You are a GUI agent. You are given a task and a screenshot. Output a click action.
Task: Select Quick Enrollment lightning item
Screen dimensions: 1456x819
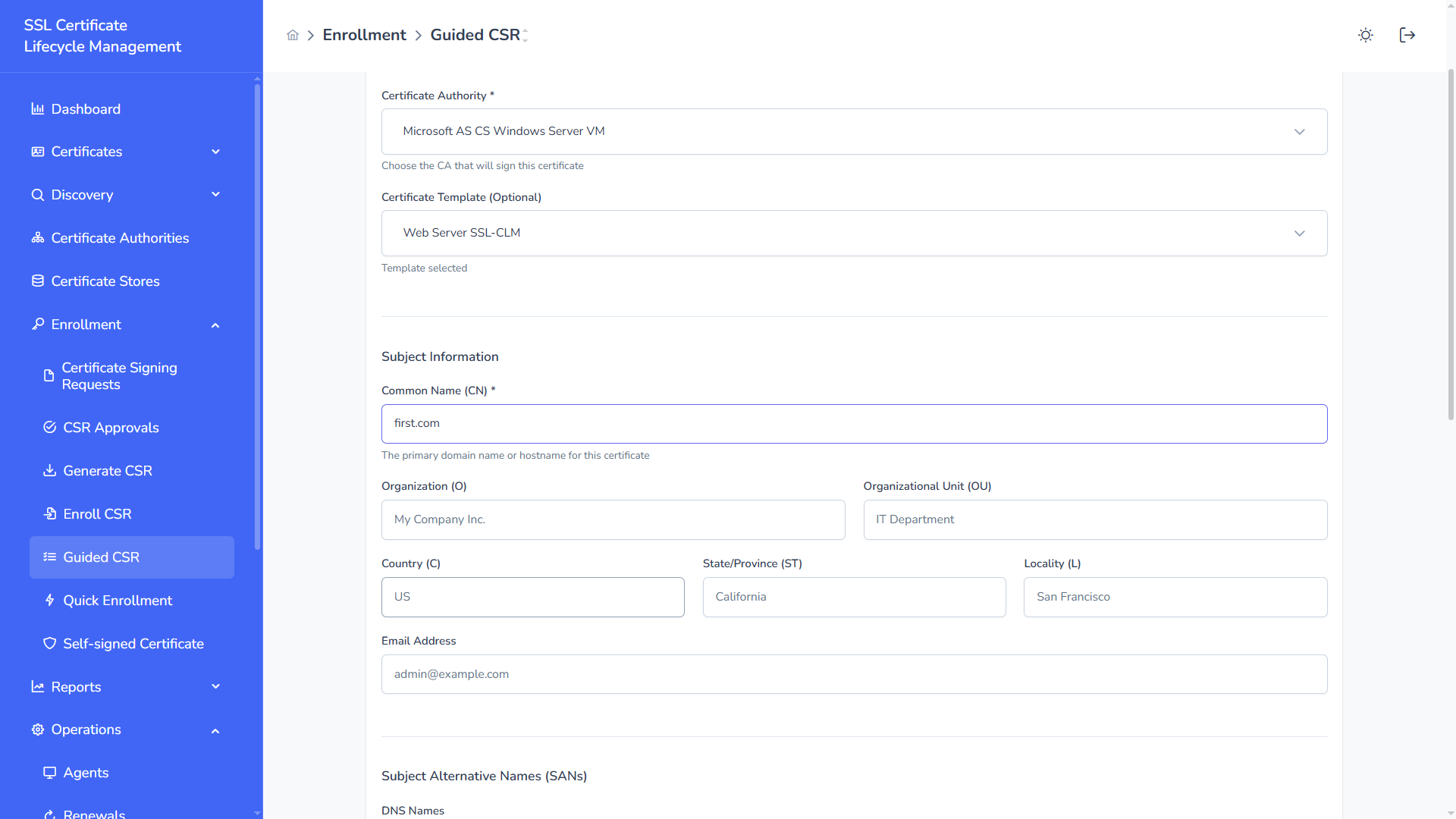117,601
